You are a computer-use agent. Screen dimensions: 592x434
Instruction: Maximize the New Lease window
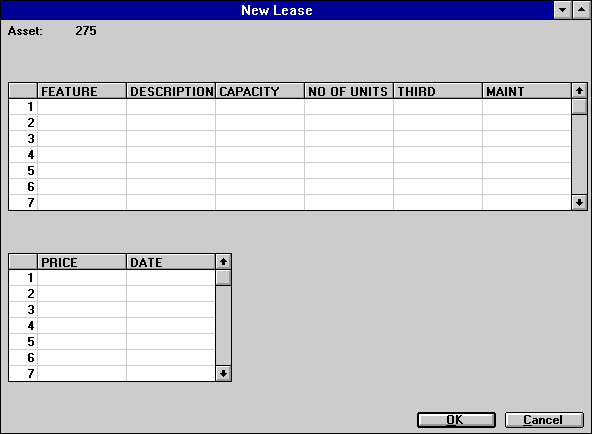click(x=581, y=10)
